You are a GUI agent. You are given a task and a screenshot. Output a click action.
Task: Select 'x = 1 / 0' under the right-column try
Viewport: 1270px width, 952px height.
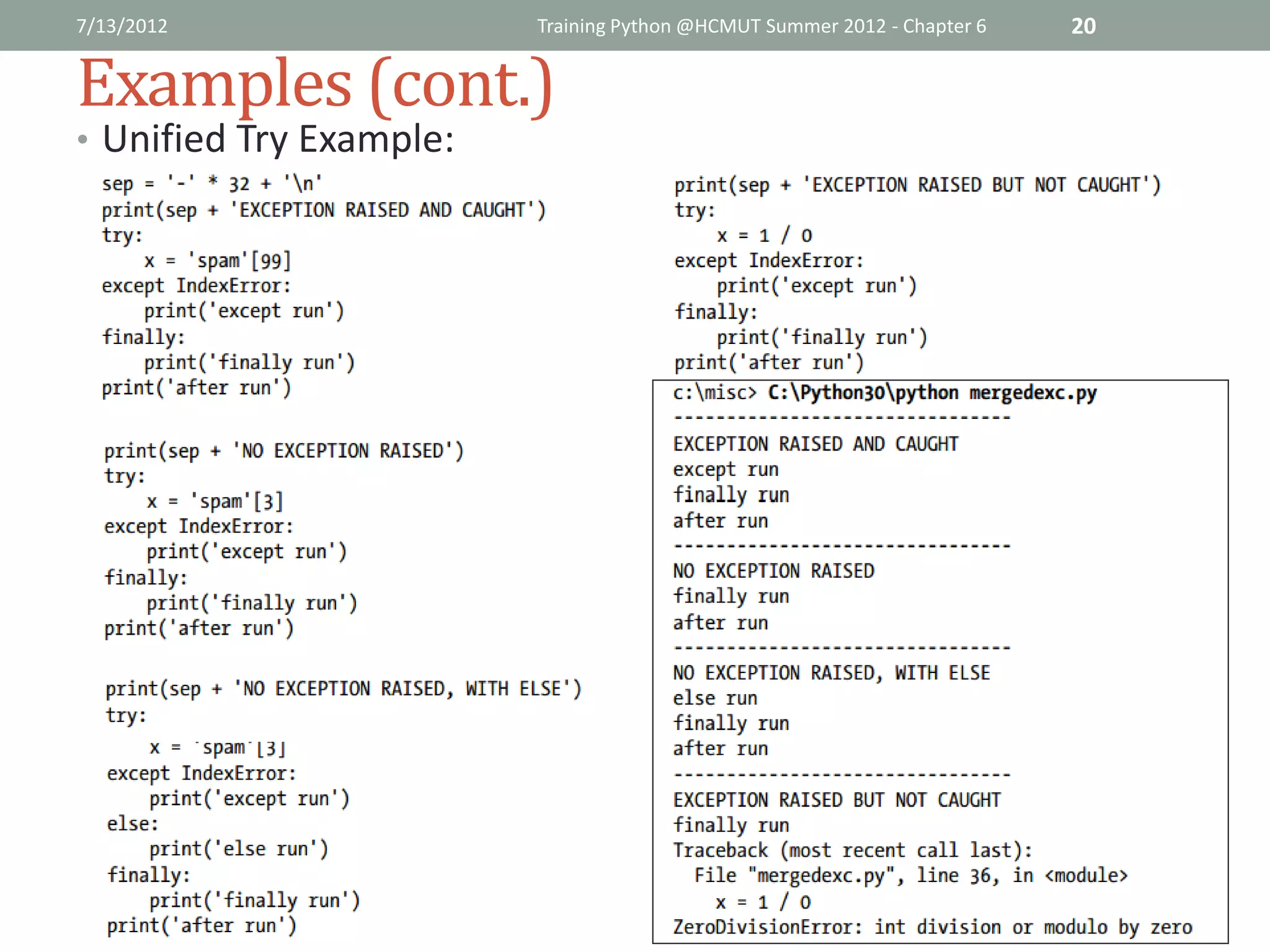[765, 236]
